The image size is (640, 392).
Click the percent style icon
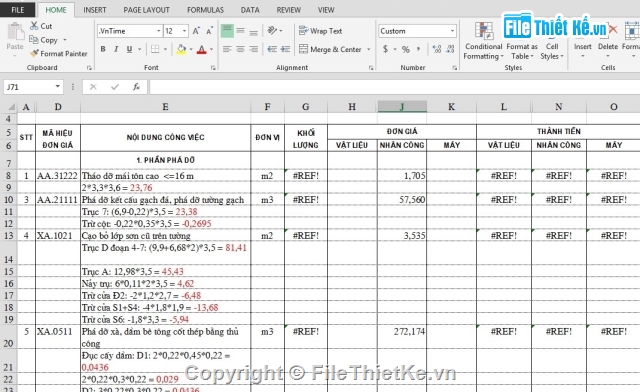405,49
